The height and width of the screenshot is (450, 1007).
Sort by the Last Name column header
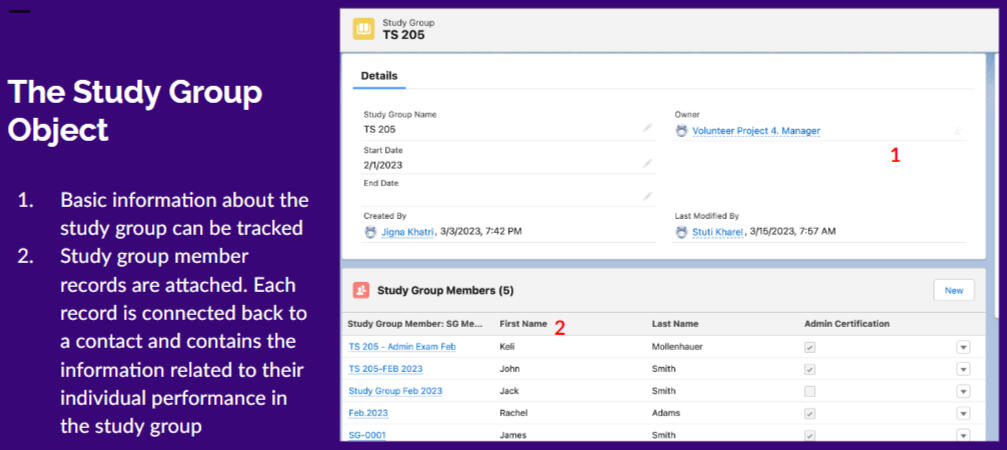coord(675,324)
